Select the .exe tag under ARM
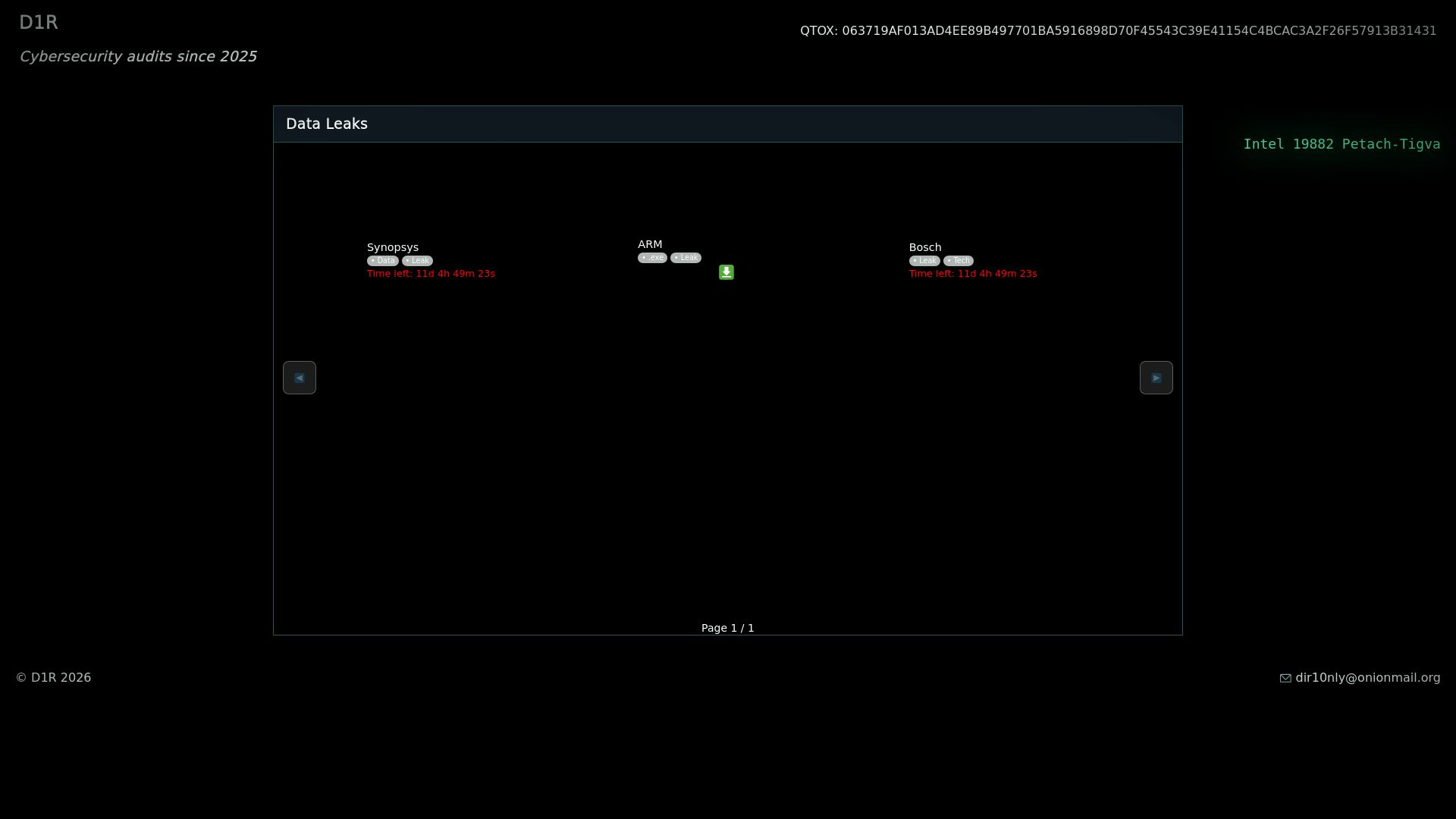1456x819 pixels. point(652,258)
